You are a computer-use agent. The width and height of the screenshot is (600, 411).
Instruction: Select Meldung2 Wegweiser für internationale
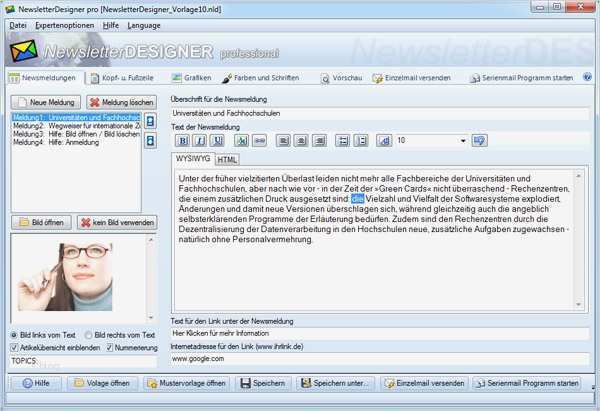[76, 126]
